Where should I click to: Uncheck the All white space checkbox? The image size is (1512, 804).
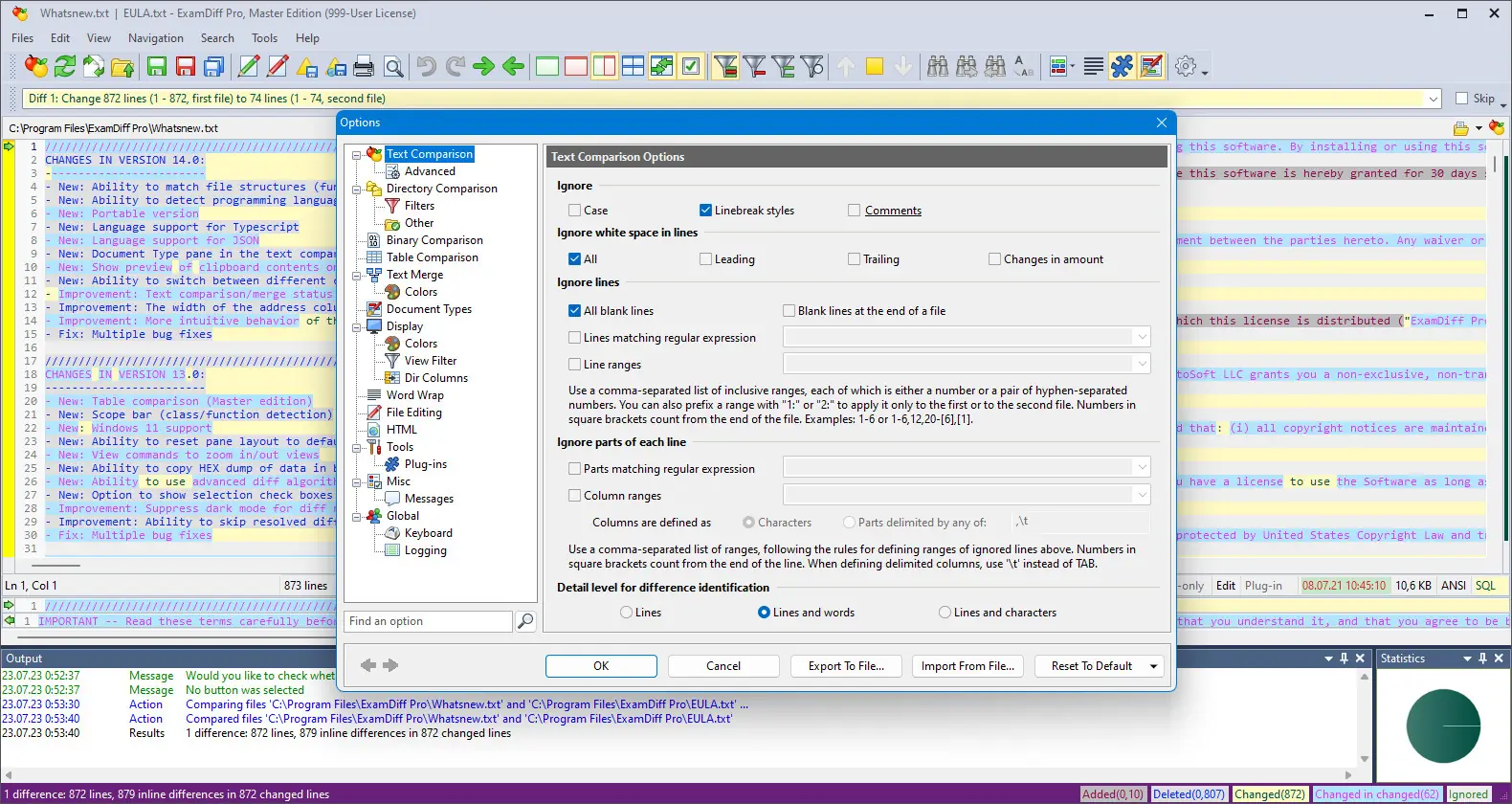tap(574, 259)
